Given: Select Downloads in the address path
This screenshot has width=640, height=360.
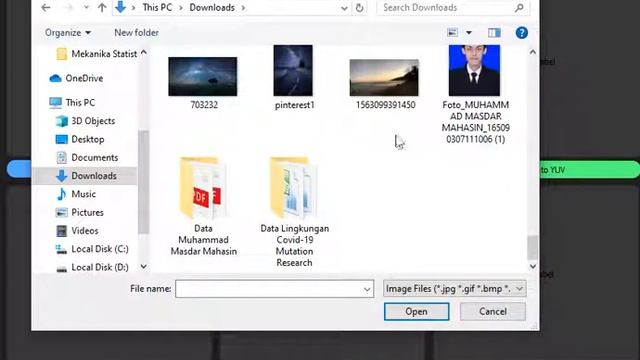Looking at the screenshot, I should pyautogui.click(x=212, y=7).
